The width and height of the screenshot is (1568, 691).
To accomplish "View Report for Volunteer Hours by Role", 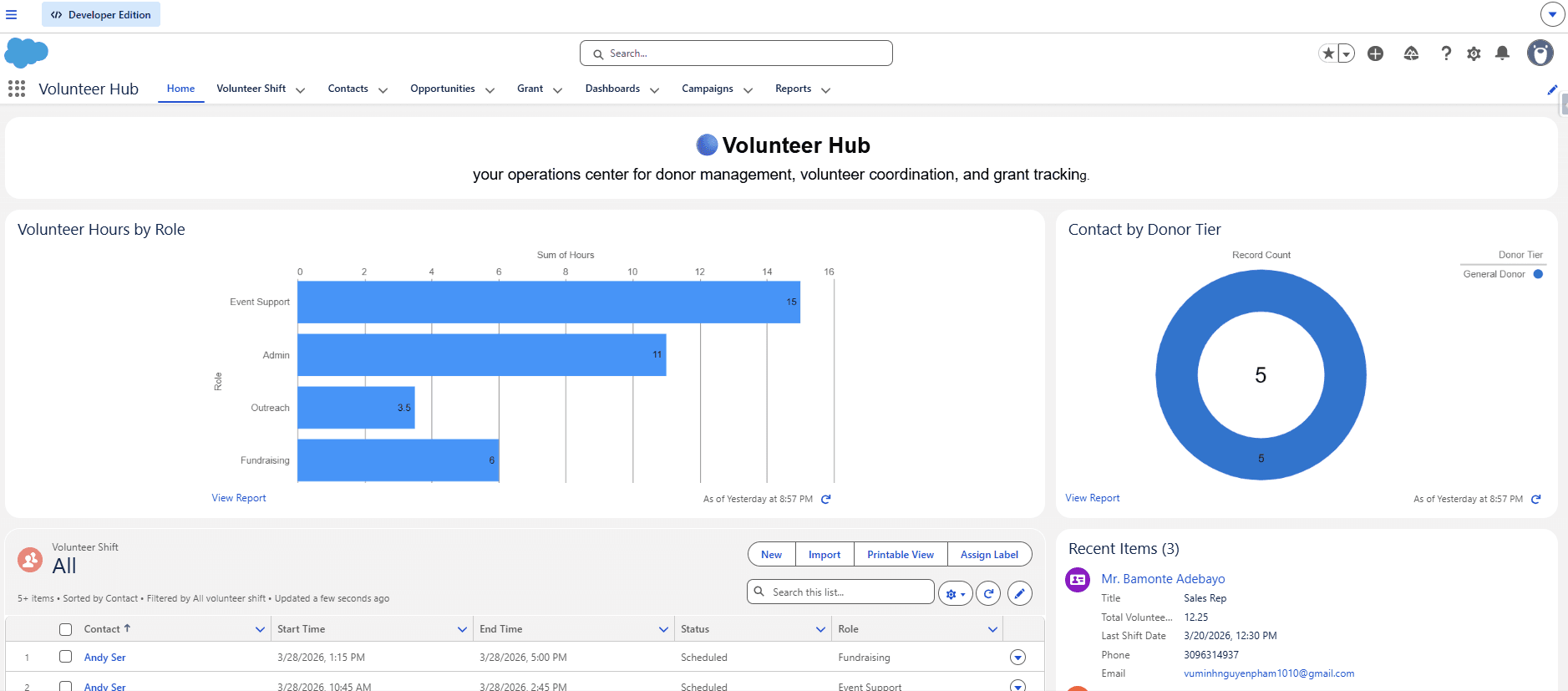I will tap(239, 498).
